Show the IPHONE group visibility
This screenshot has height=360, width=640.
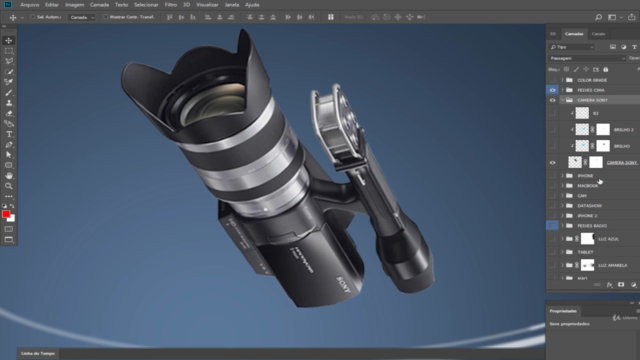click(x=552, y=176)
